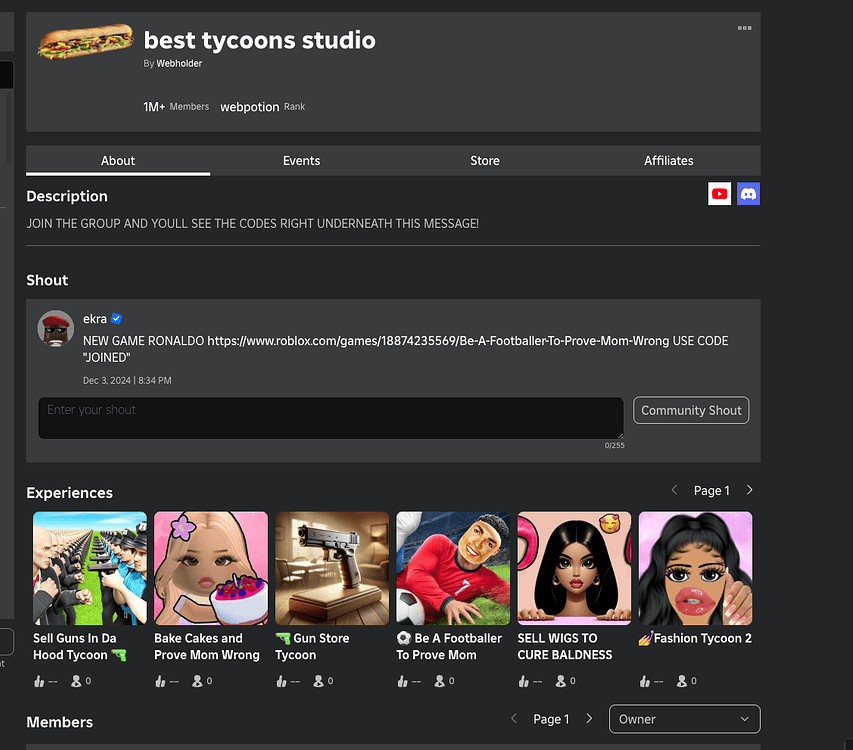
Task: Click thumbs-up icon under SELL WIGS TO CURE BALDNESS
Action: tap(523, 681)
